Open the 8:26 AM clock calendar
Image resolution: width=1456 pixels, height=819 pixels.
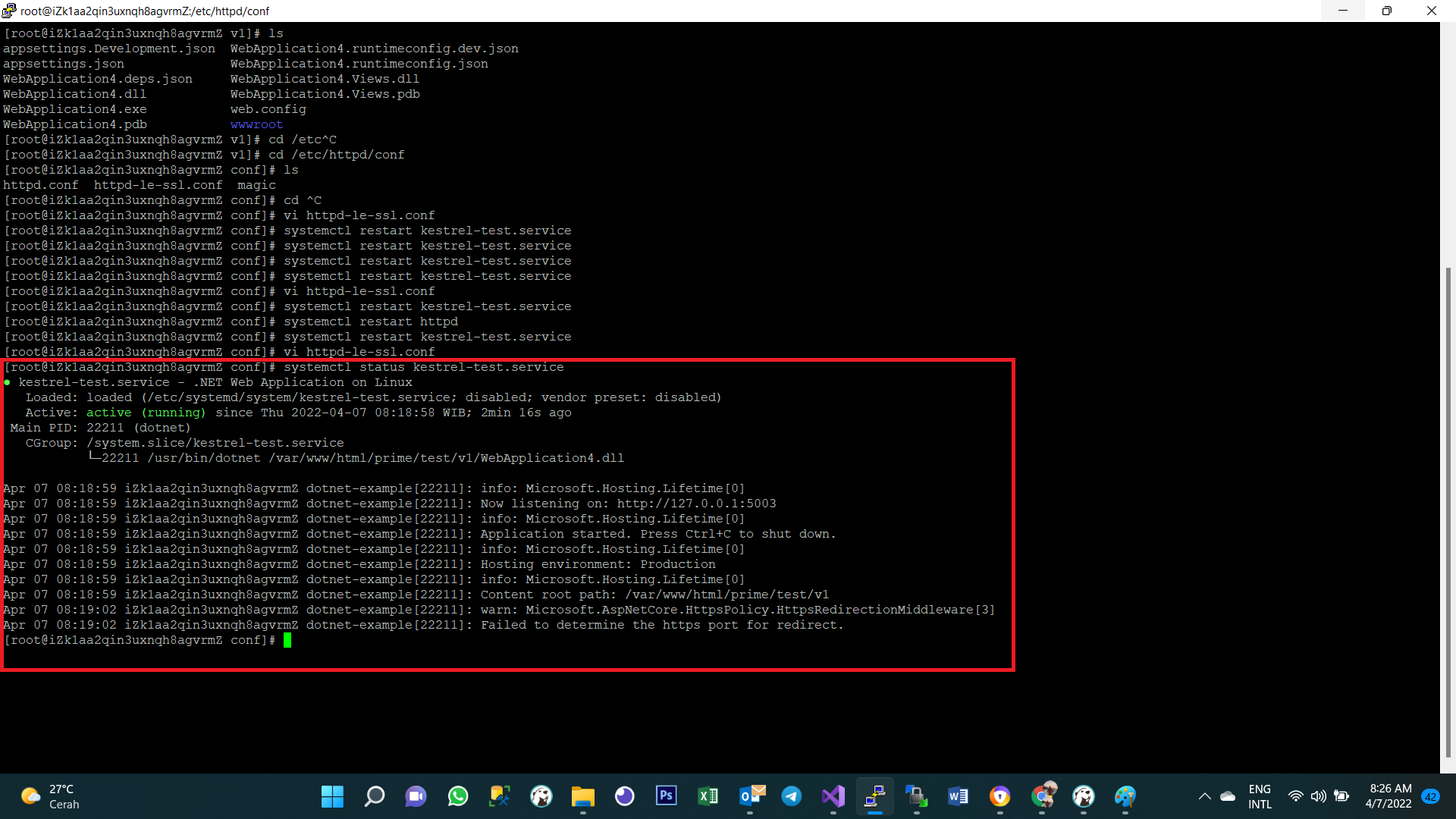tap(1389, 796)
